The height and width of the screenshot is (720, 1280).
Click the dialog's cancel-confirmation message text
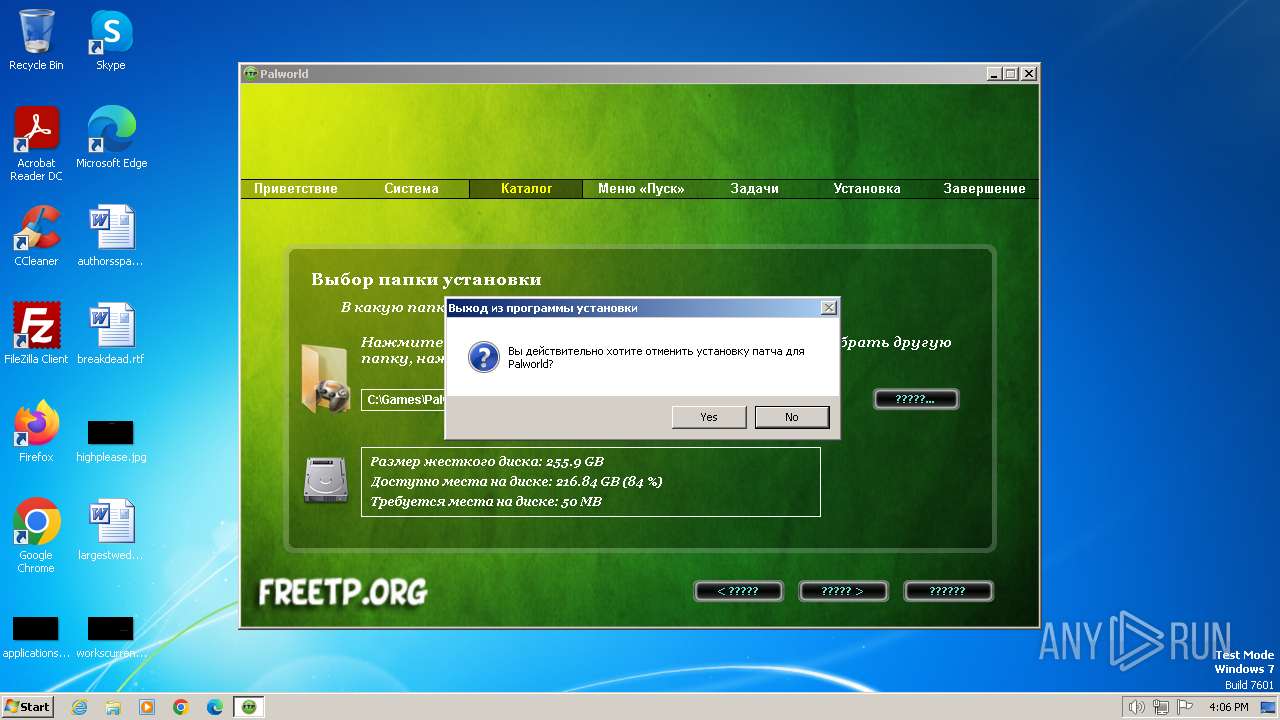click(x=656, y=358)
